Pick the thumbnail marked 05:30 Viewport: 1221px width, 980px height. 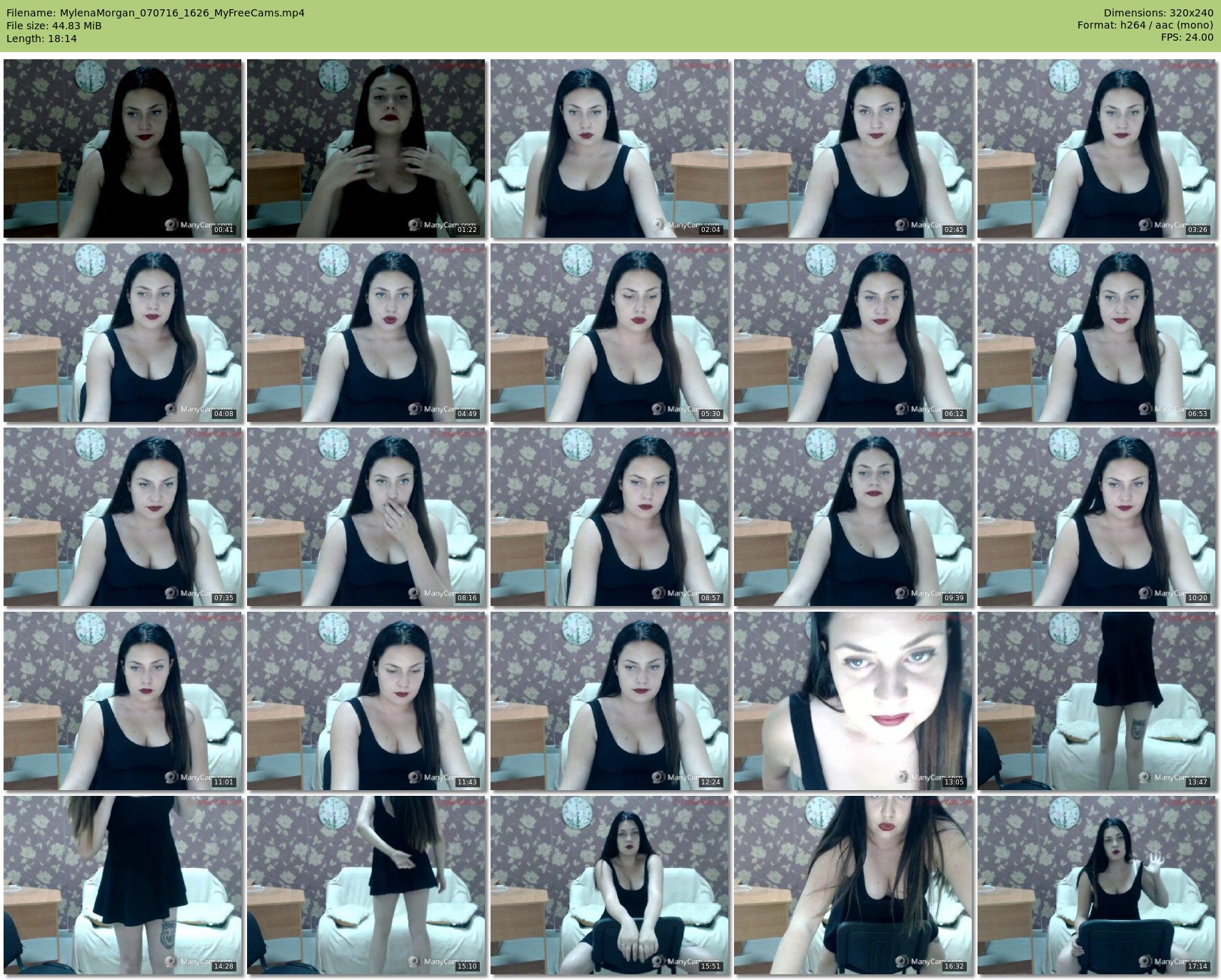pos(609,333)
